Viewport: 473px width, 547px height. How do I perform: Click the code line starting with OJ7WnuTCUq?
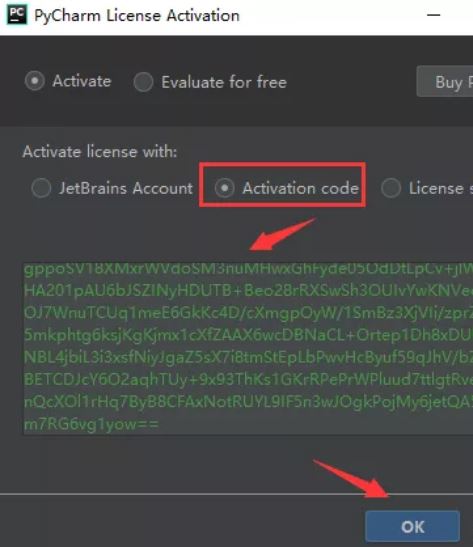click(248, 313)
